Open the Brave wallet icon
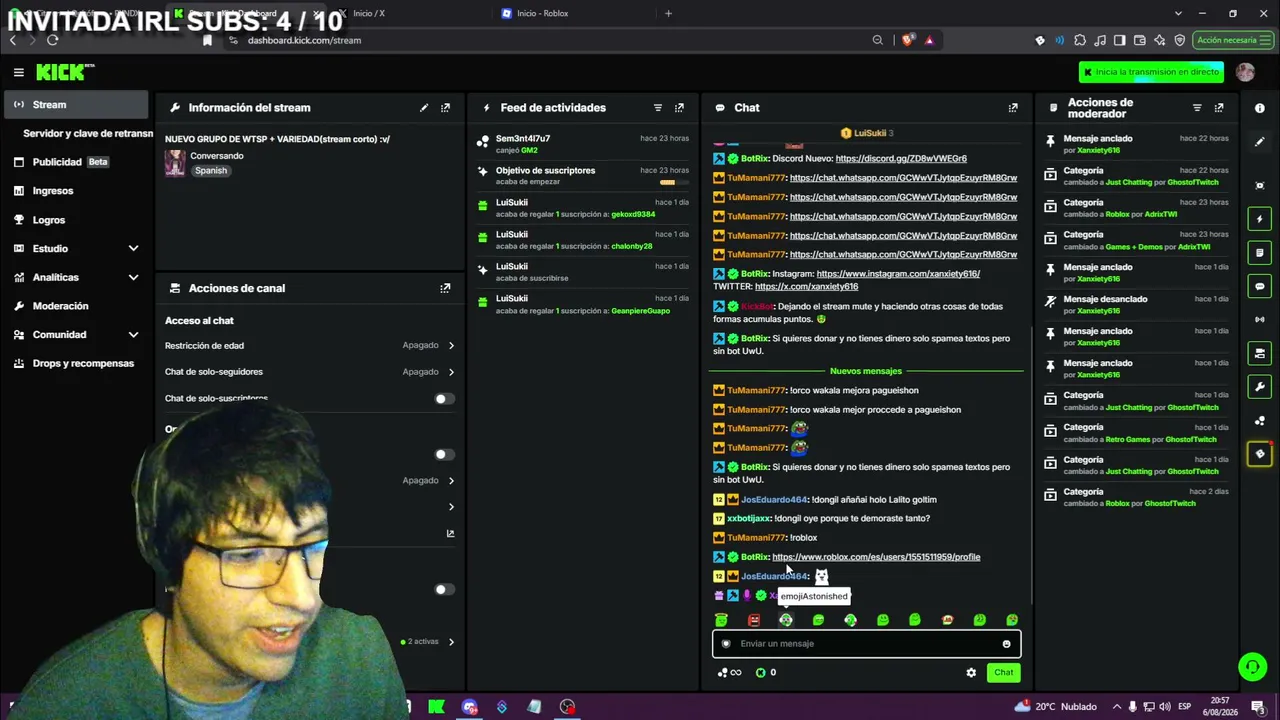 (x=1140, y=40)
